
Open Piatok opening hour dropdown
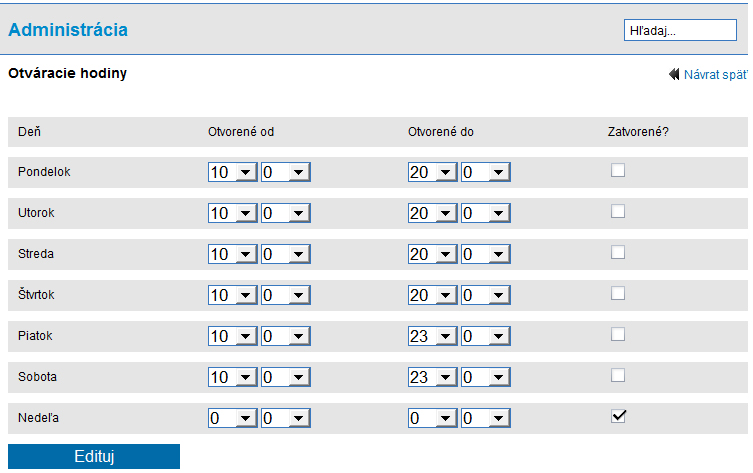233,336
